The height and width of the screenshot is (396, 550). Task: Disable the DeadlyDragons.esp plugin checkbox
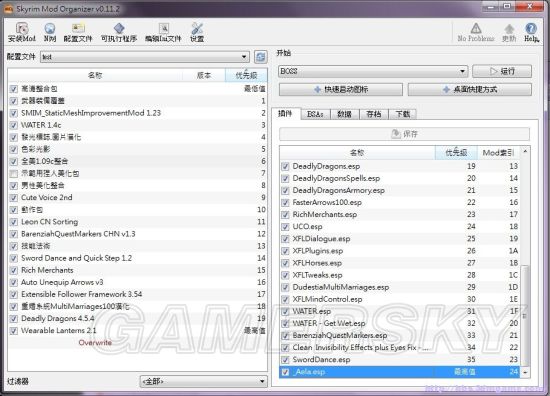pos(285,166)
